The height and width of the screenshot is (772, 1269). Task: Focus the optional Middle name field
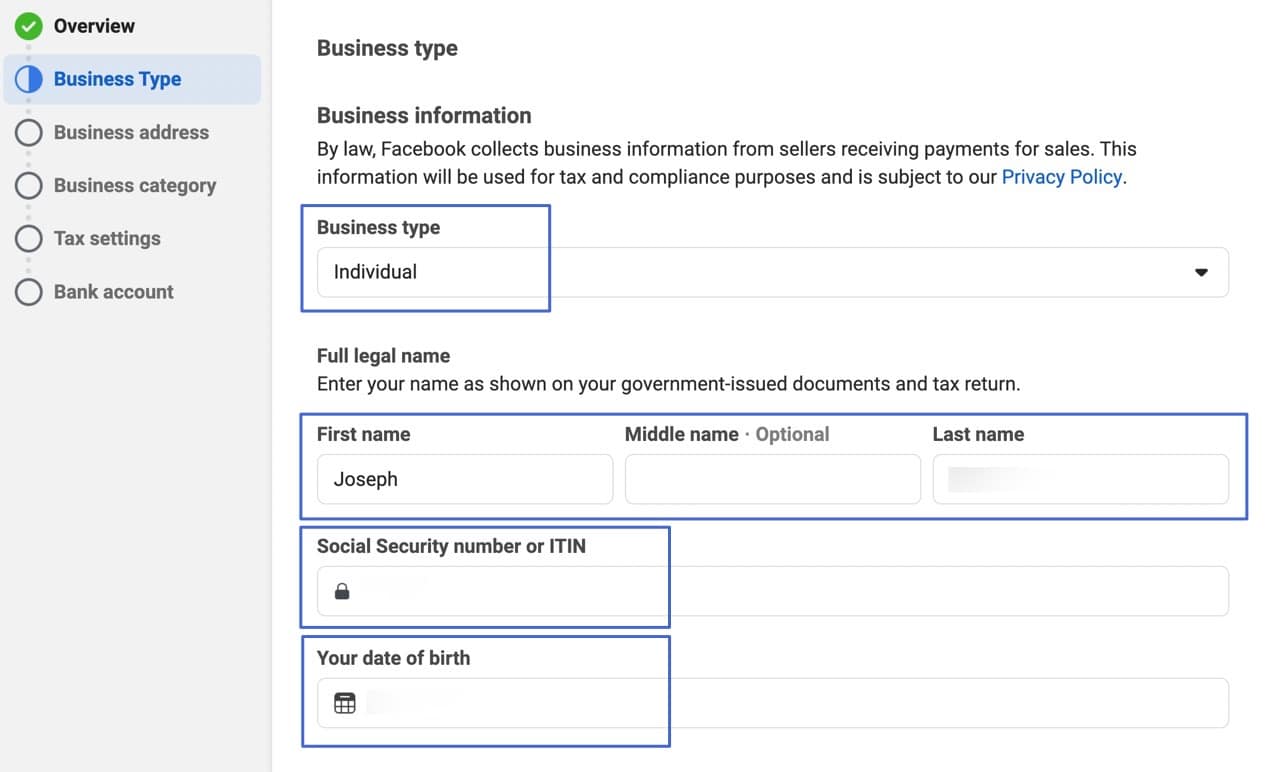[x=772, y=479]
